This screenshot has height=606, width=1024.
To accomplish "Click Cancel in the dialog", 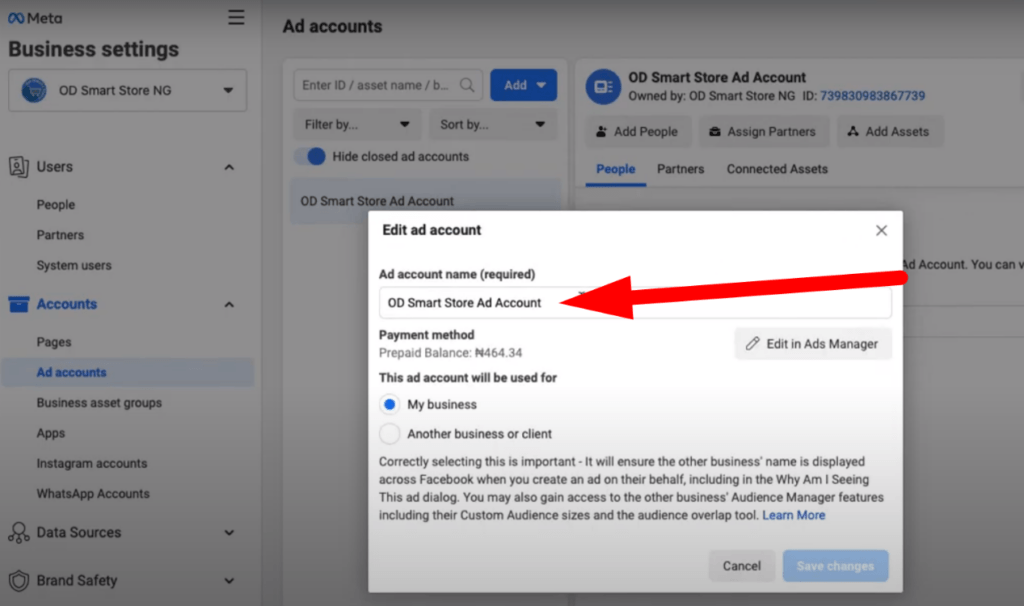I will [x=742, y=566].
